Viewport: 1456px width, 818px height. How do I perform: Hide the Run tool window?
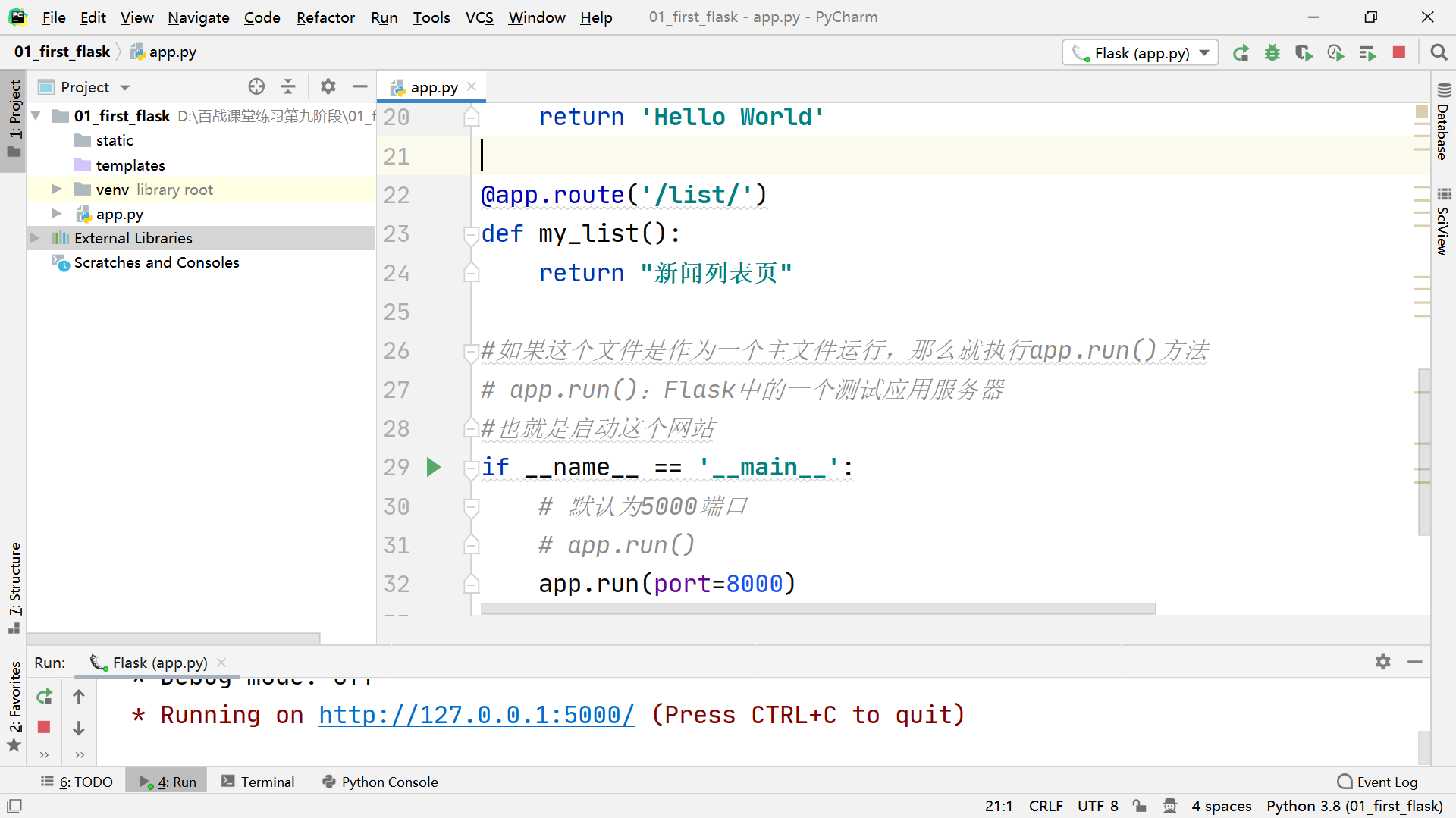[1415, 662]
